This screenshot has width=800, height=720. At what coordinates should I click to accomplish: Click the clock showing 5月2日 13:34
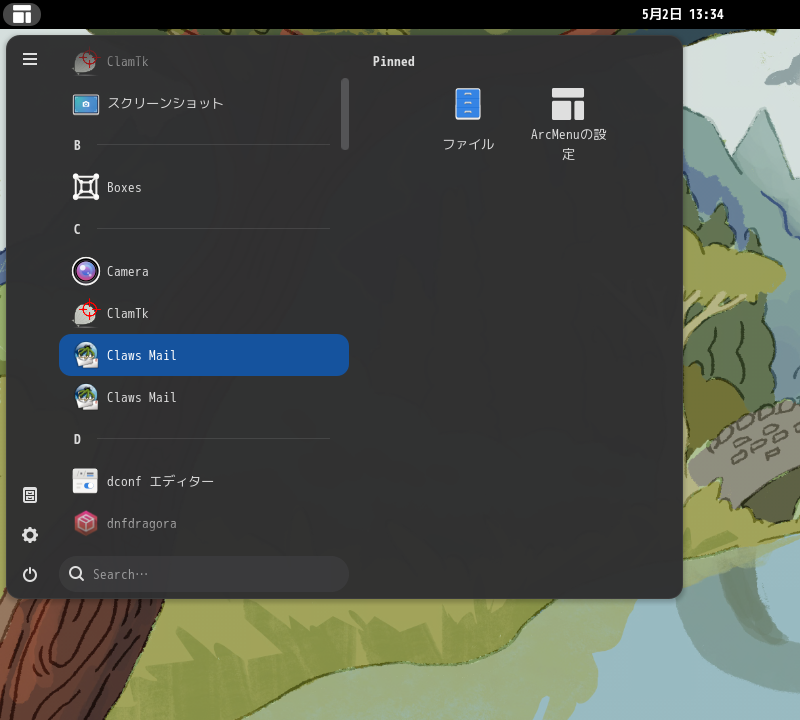click(683, 14)
